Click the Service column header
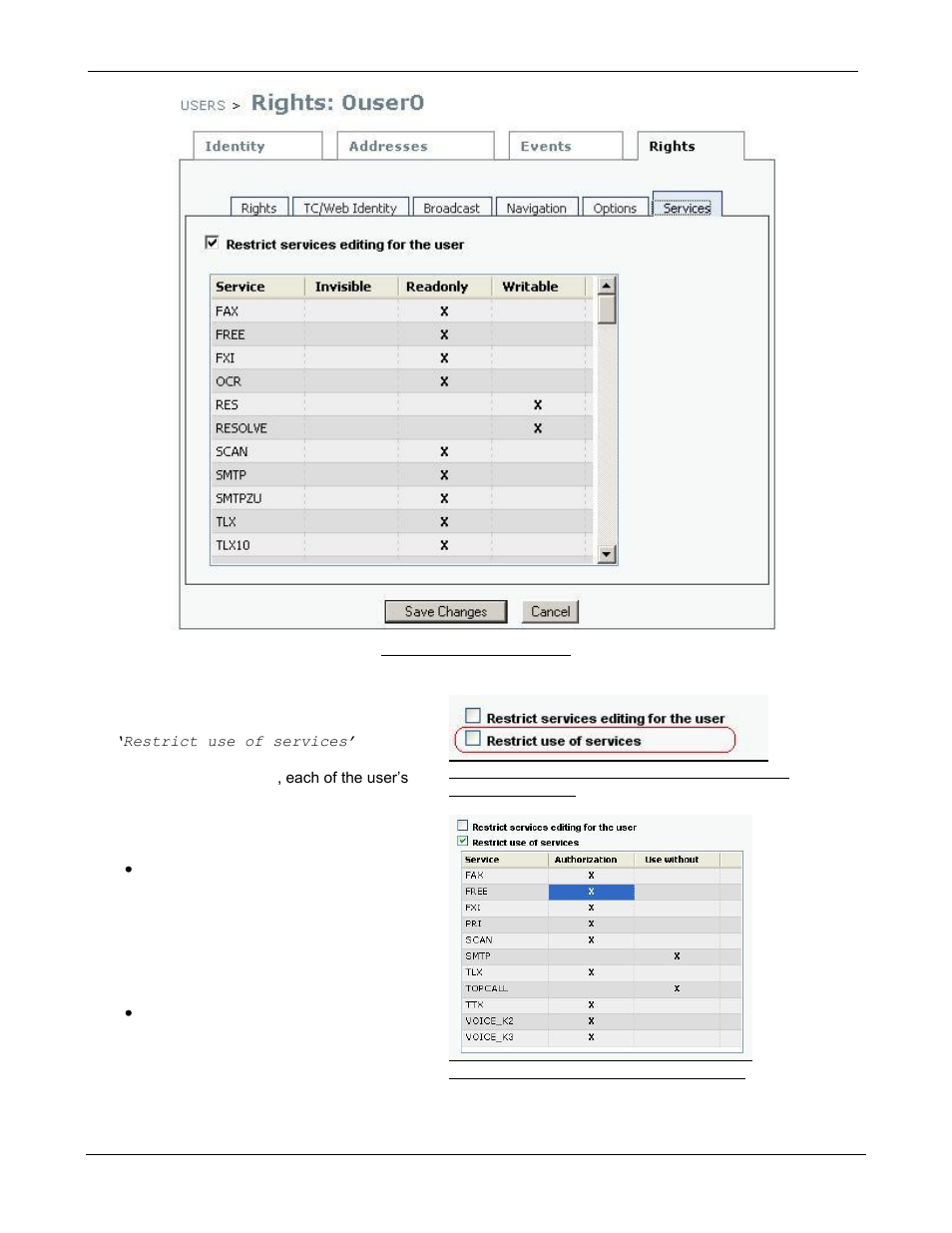 click(257, 287)
